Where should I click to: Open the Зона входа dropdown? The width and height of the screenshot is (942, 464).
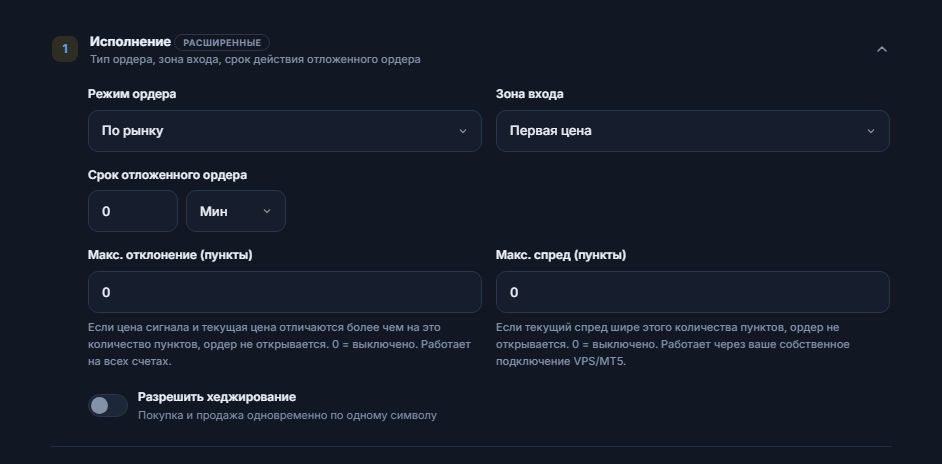click(x=692, y=131)
